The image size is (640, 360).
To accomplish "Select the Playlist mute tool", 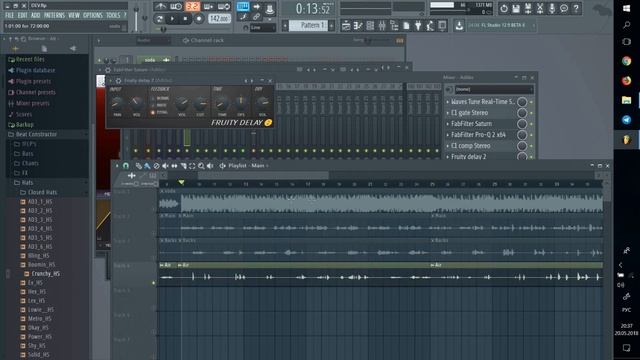I will point(165,166).
